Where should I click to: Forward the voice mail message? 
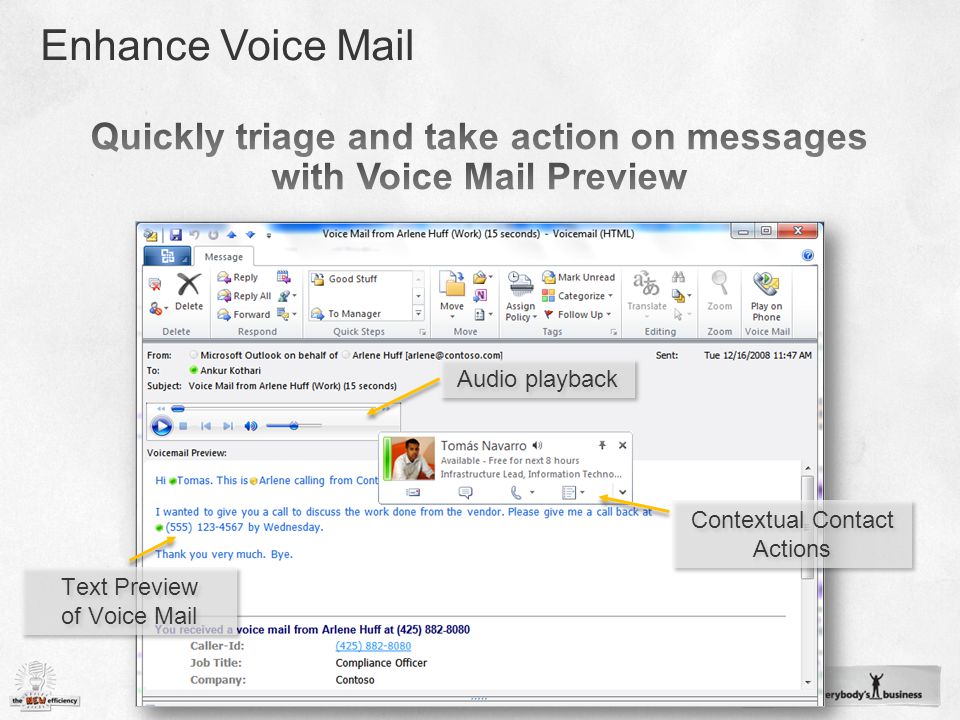coord(244,314)
